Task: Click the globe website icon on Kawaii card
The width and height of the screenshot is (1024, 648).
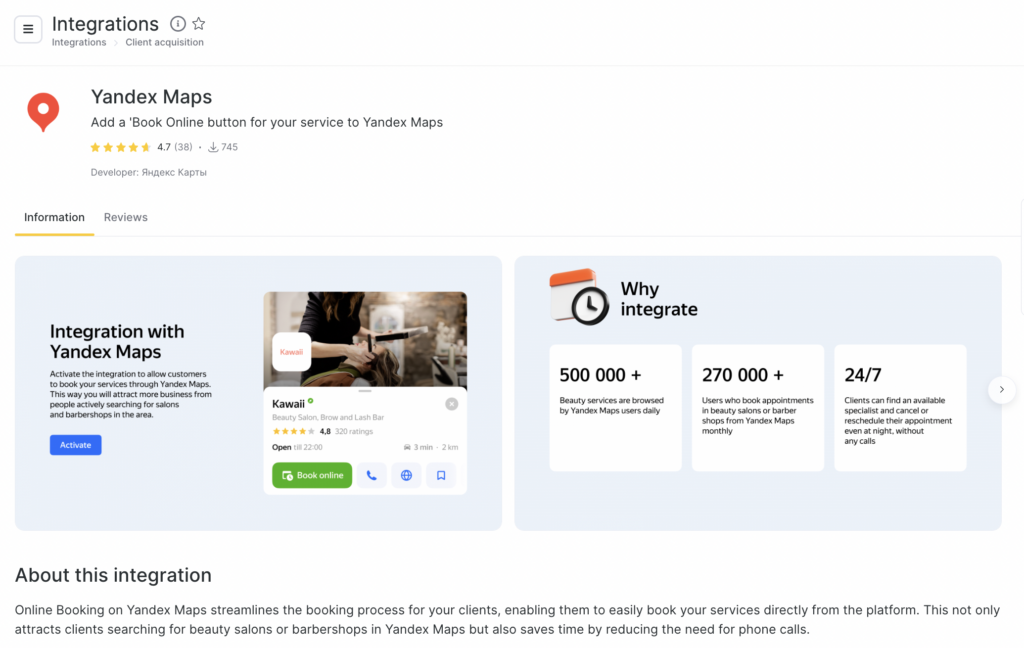Action: coord(406,475)
